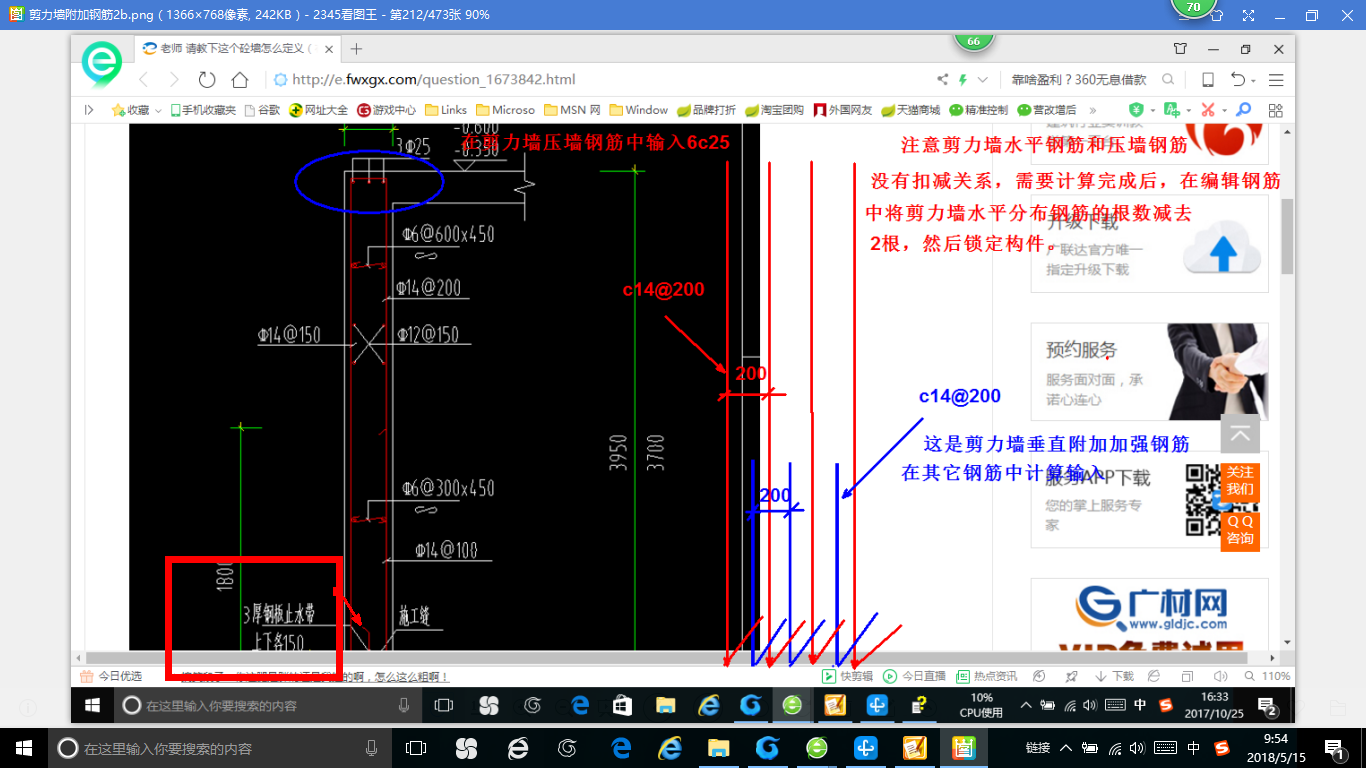Reload the page in the pictured browser
1366x768 pixels.
pos(207,80)
